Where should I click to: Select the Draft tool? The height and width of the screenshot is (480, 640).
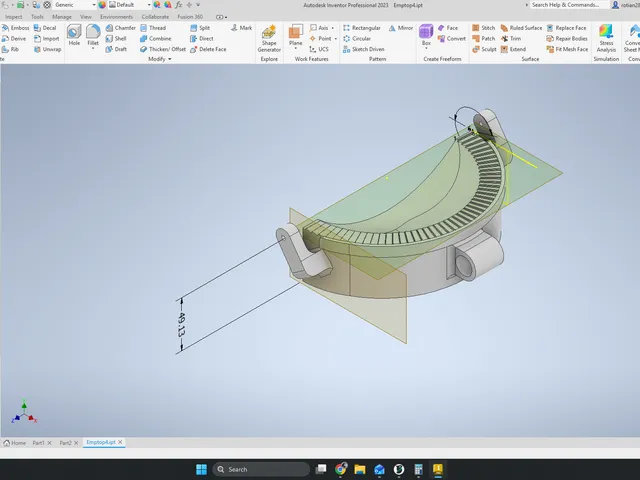pos(116,49)
